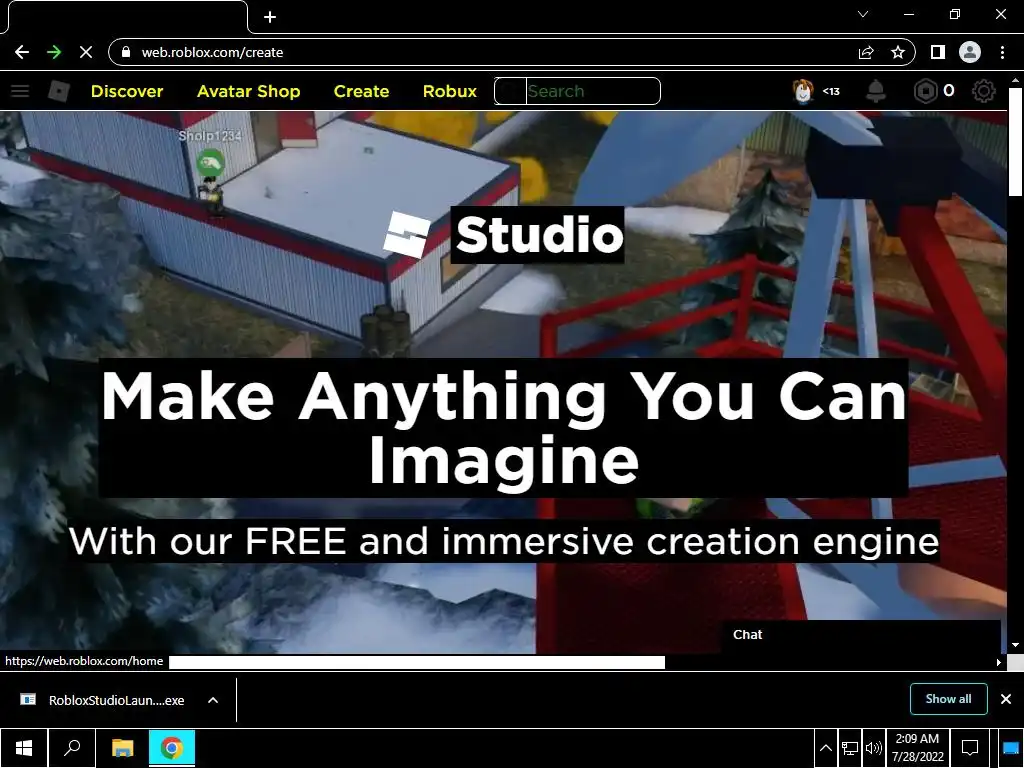Open the Windows action center
The height and width of the screenshot is (768, 1024).
[x=970, y=748]
